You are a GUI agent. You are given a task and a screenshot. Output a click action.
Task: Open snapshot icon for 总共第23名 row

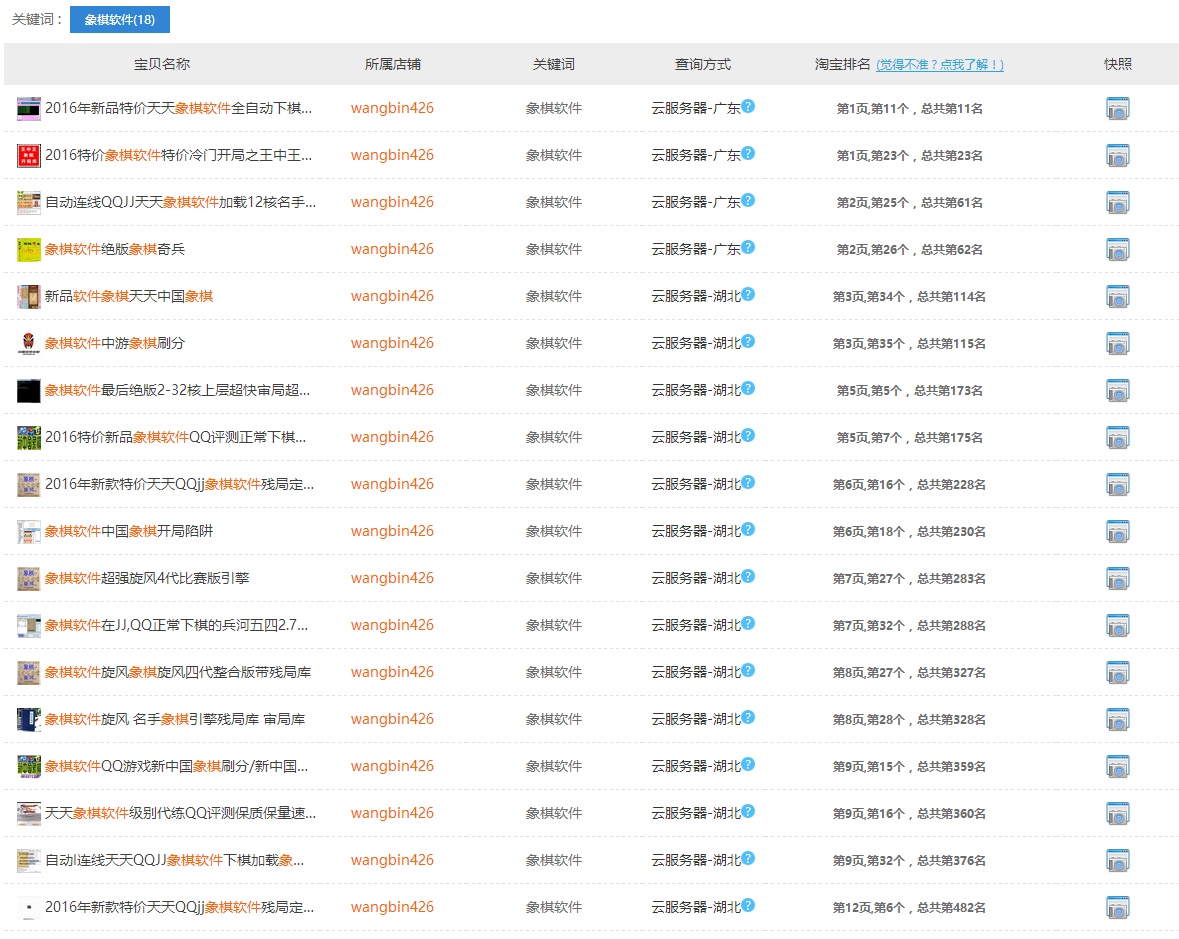pos(1117,156)
